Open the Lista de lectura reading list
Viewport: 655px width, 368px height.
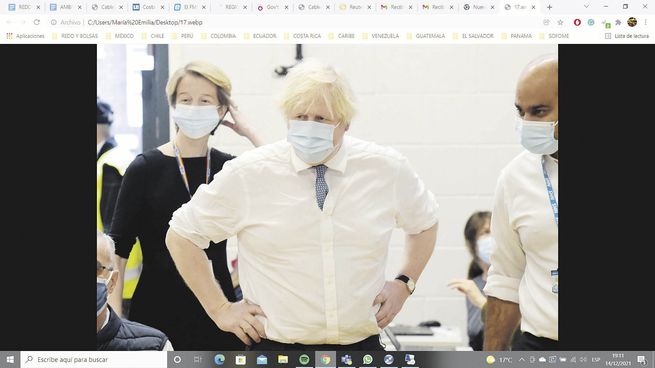pos(627,36)
